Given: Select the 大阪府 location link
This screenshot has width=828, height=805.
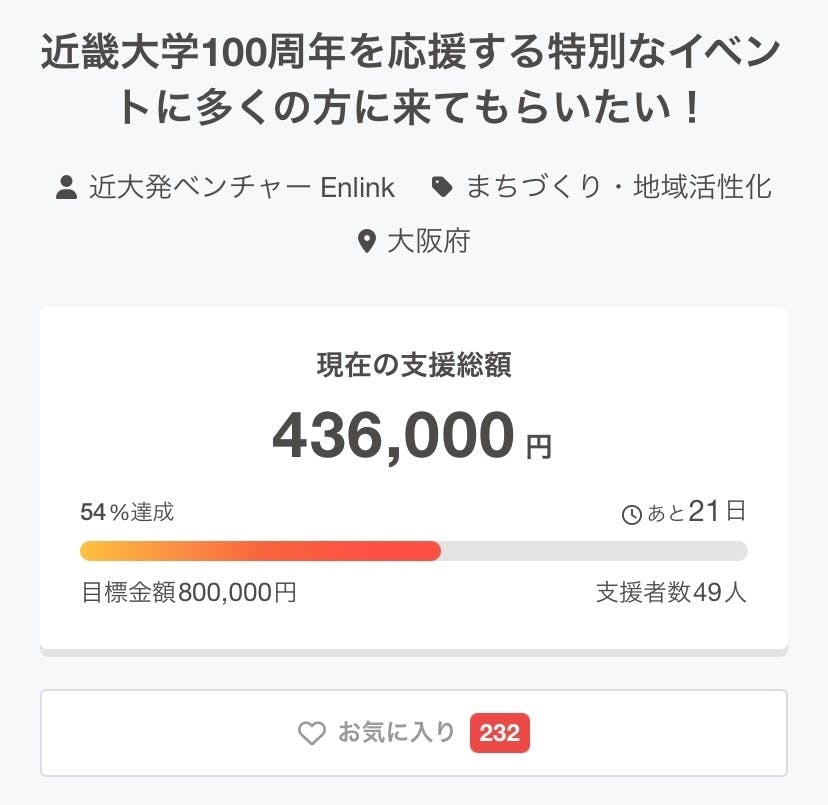Looking at the screenshot, I should coord(428,241).
